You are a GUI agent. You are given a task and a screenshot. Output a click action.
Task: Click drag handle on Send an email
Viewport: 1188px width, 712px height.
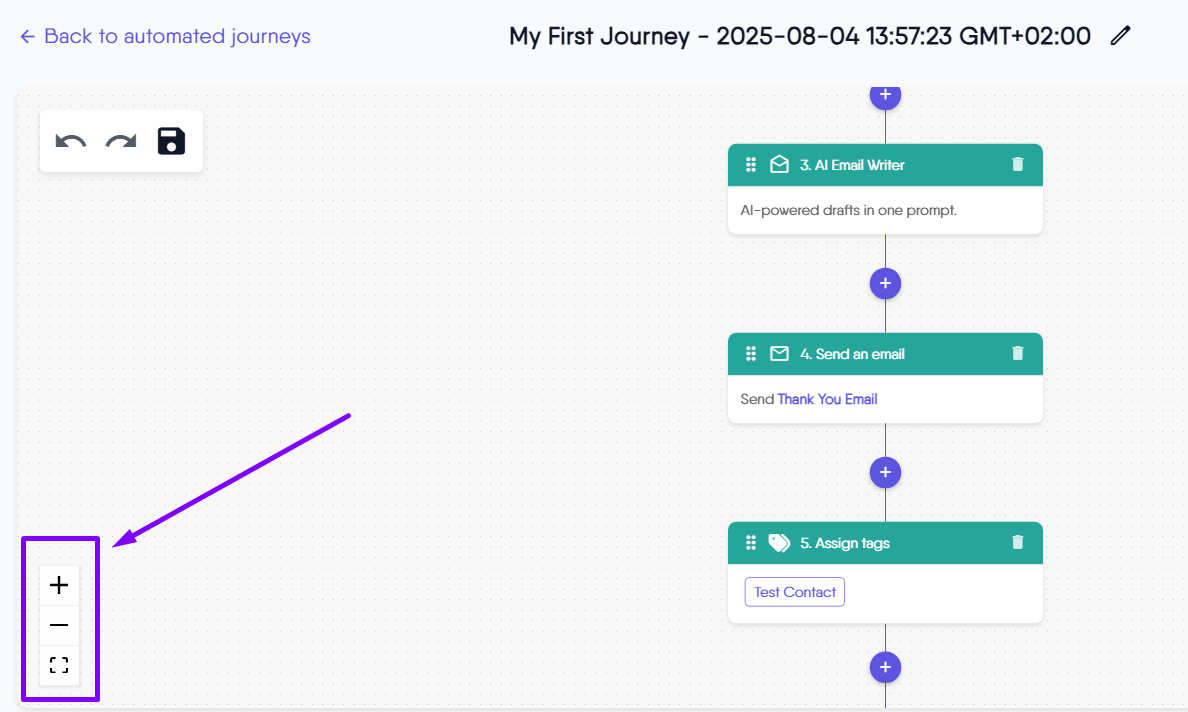751,354
